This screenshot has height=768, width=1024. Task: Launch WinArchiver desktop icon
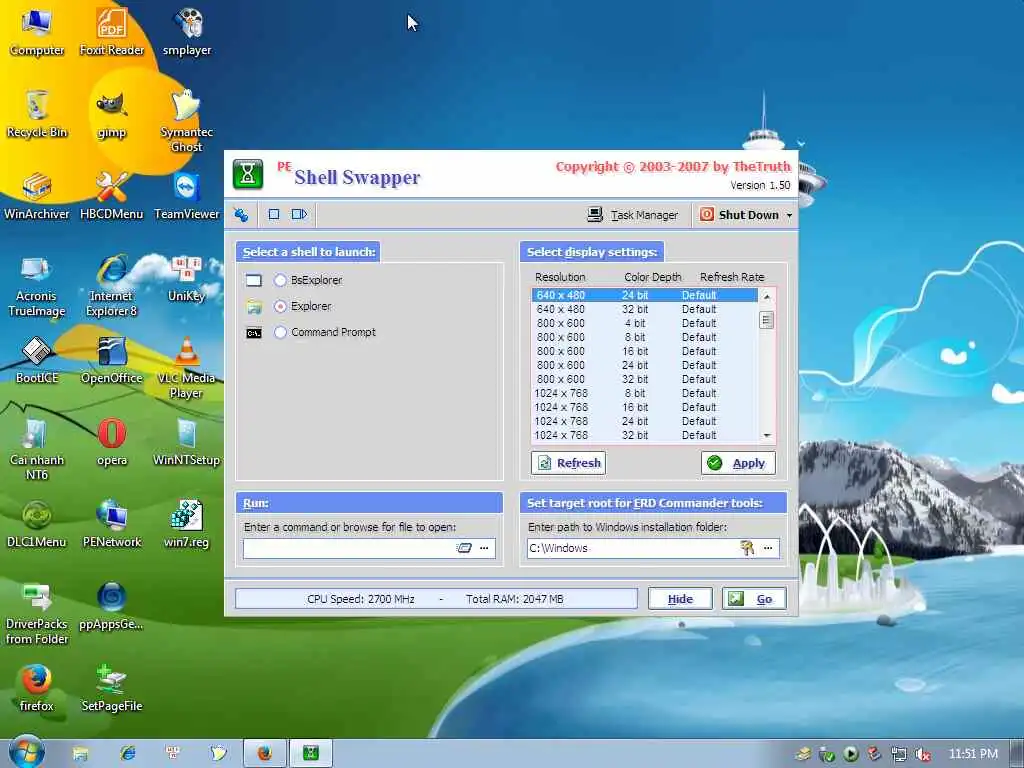37,195
